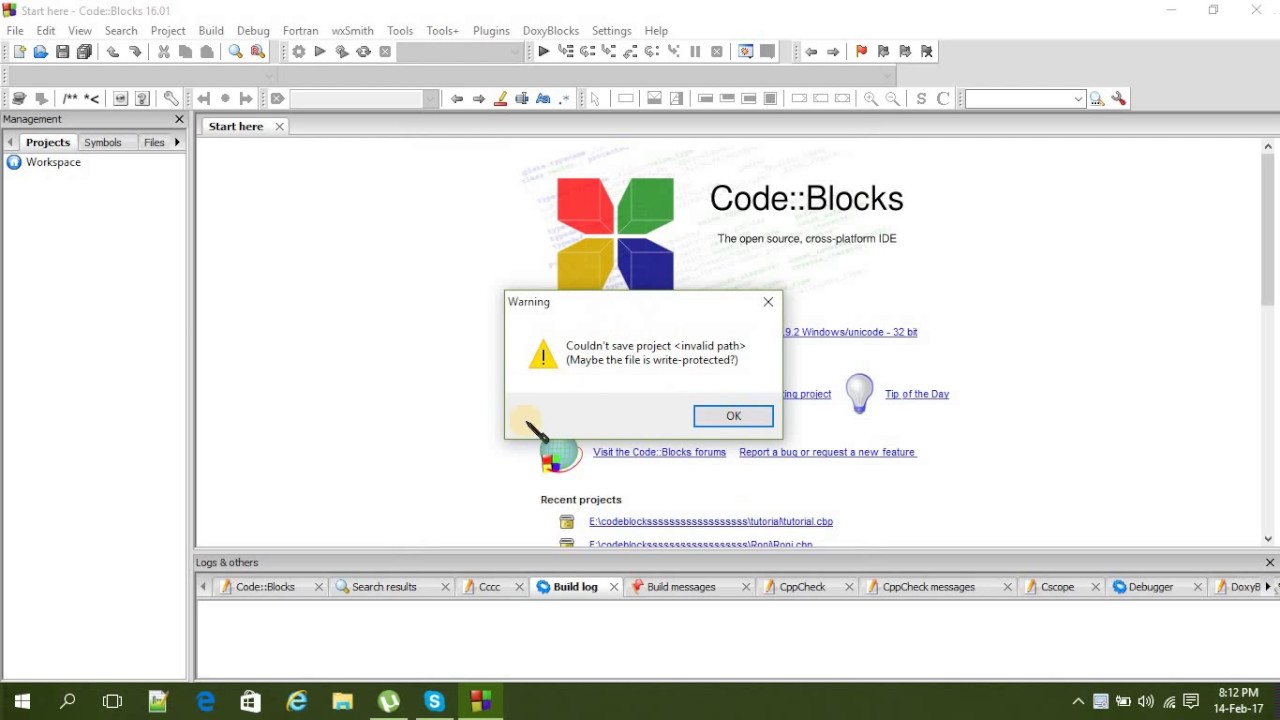The image size is (1280, 720).
Task: Select the Build messages log tab
Action: [x=681, y=587]
